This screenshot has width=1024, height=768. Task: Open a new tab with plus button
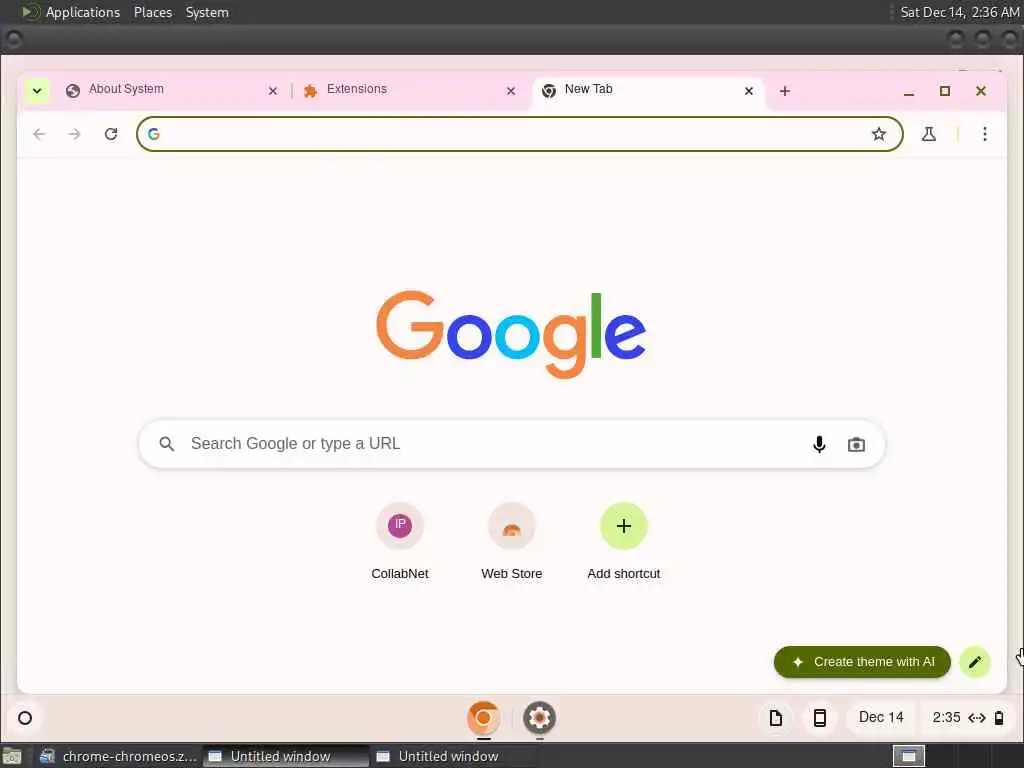coord(785,91)
